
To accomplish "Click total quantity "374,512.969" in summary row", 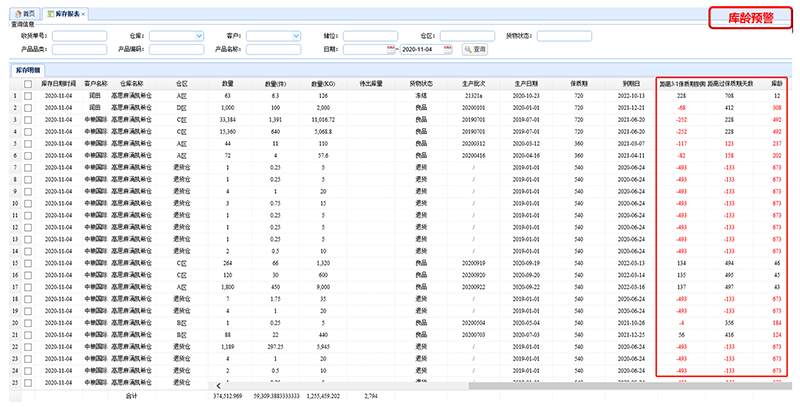I will (227, 396).
